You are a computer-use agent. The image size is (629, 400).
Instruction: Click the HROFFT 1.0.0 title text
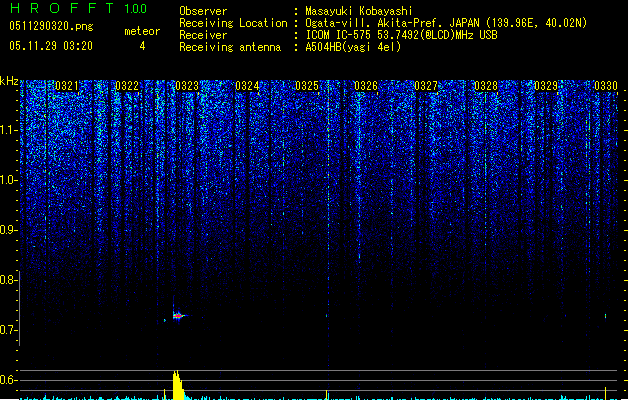78,8
